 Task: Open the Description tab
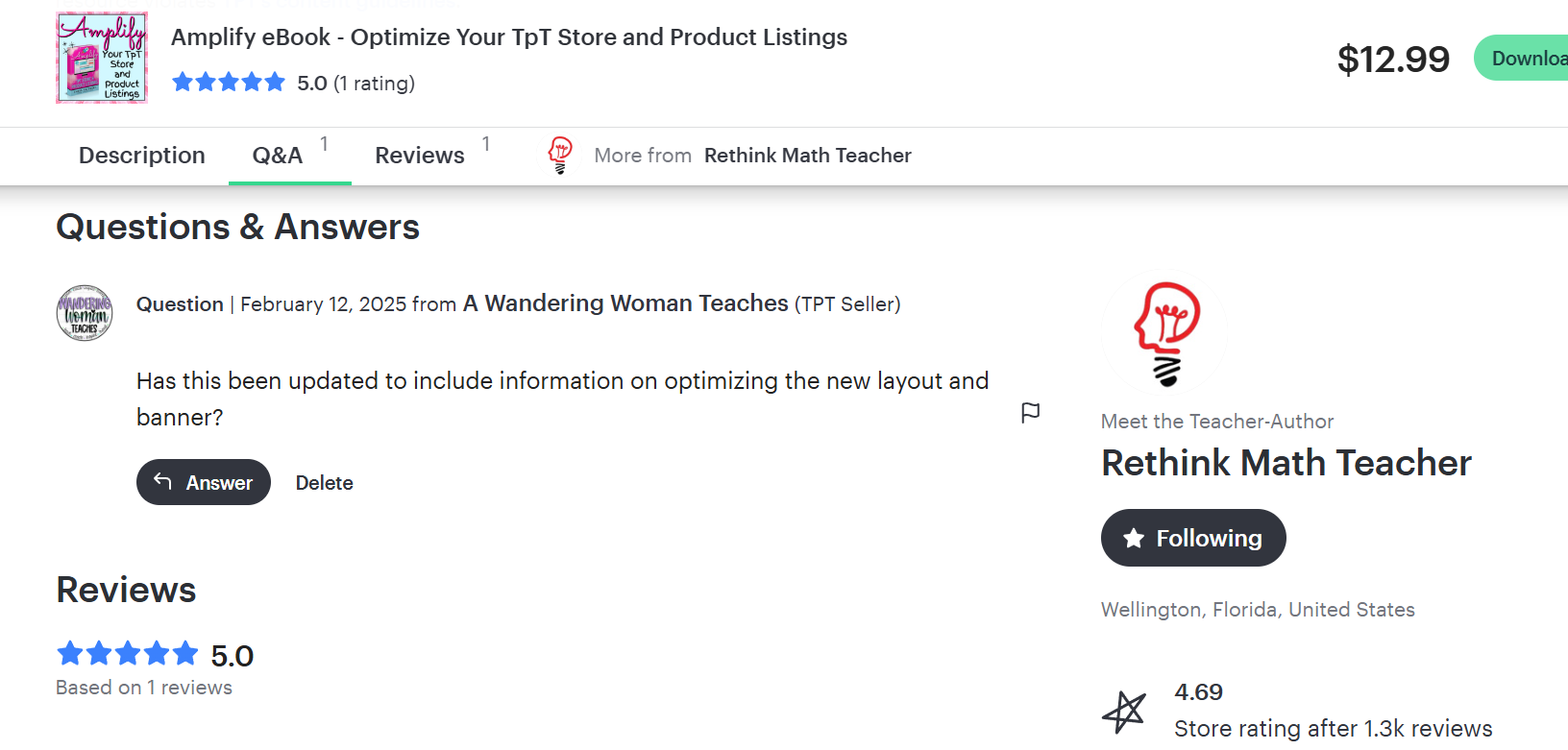141,156
